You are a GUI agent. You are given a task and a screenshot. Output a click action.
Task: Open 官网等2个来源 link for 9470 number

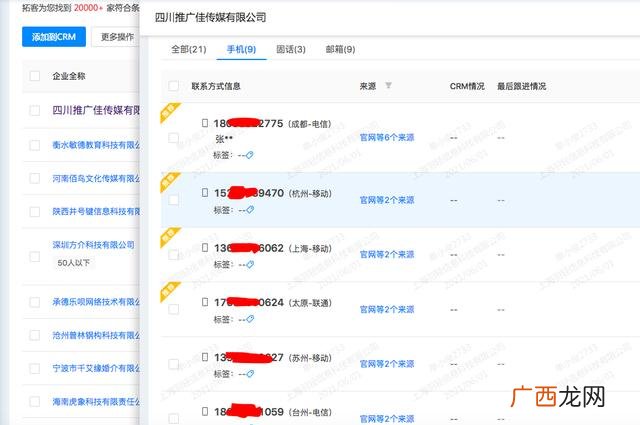387,200
